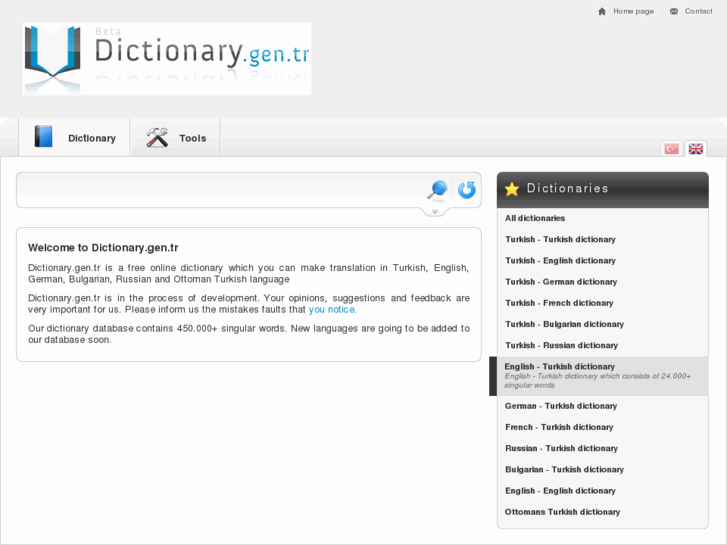Click inside the search input field
Viewport: 727px width, 545px height.
coord(222,190)
